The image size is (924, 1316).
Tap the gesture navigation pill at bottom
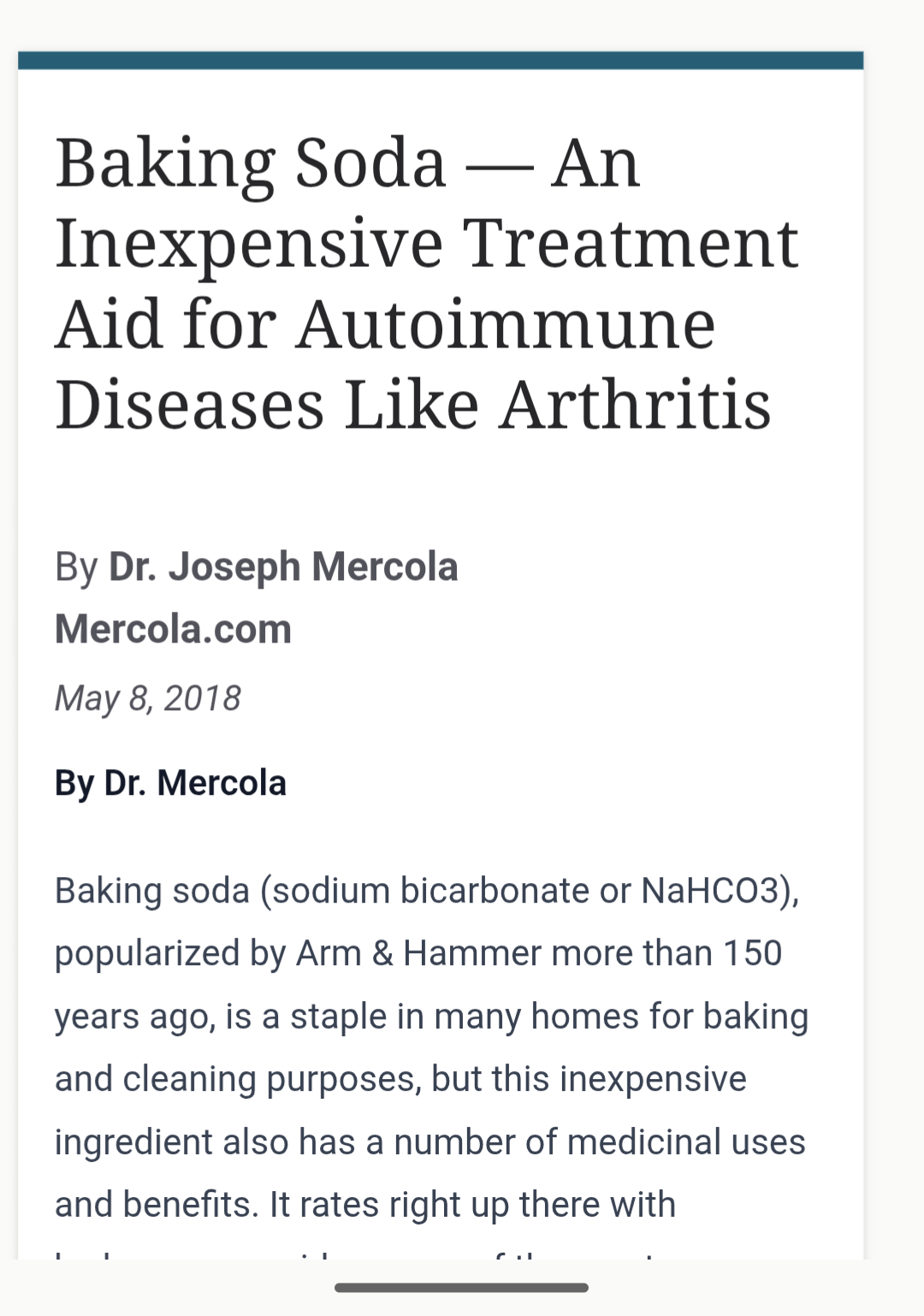point(461,1288)
